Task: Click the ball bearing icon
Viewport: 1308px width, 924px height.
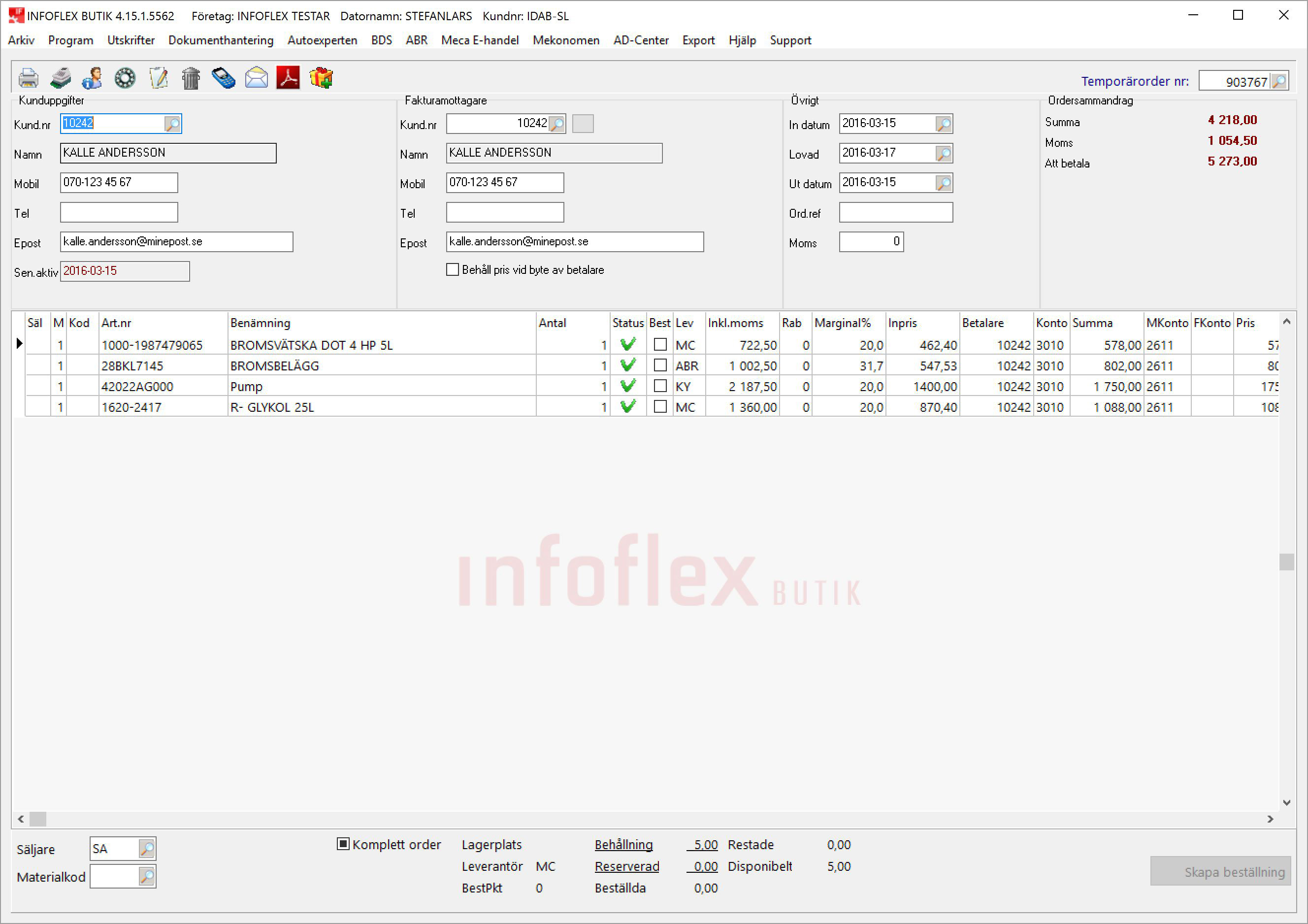Action: (x=125, y=78)
